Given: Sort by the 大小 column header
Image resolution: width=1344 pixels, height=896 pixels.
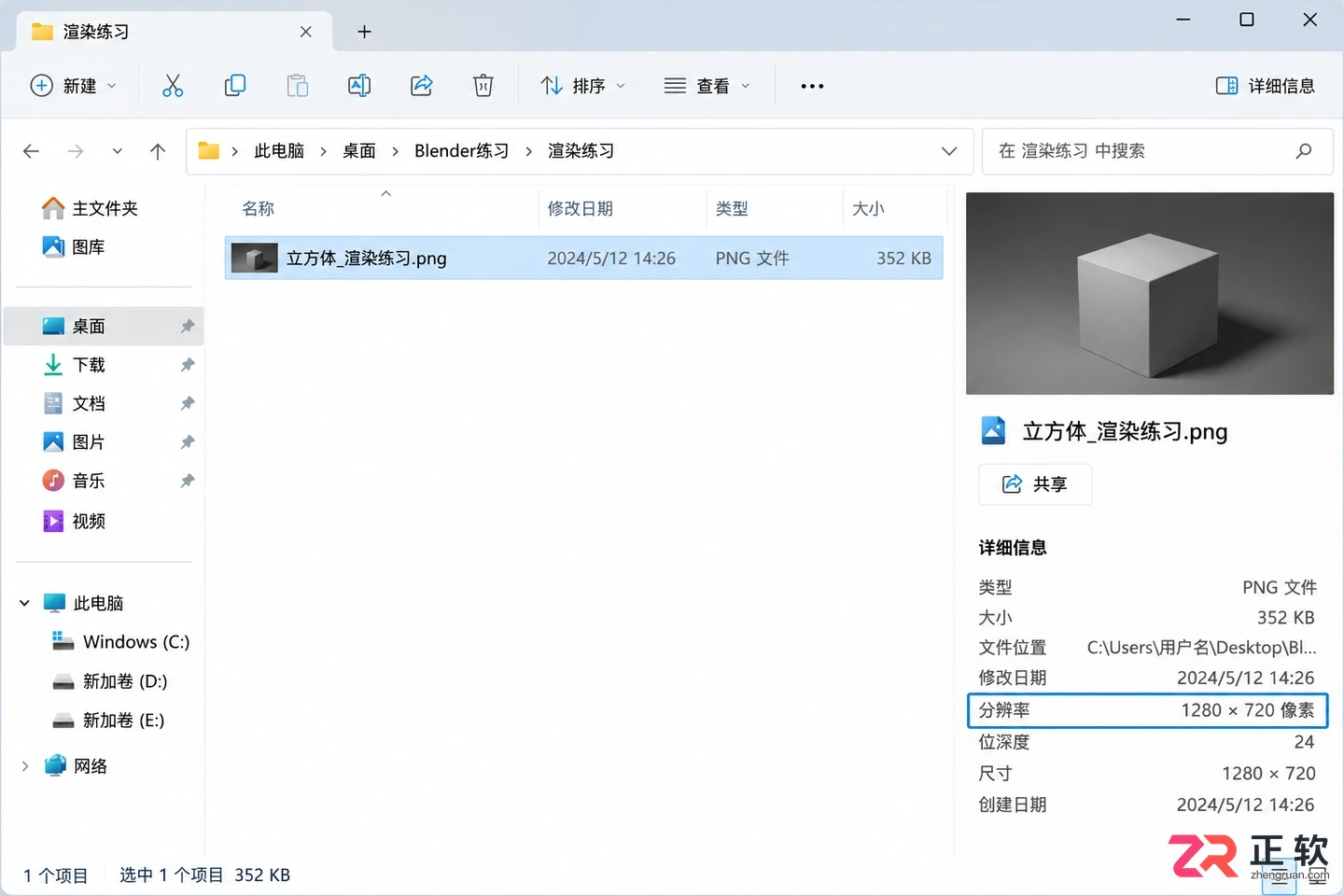Looking at the screenshot, I should [x=868, y=209].
